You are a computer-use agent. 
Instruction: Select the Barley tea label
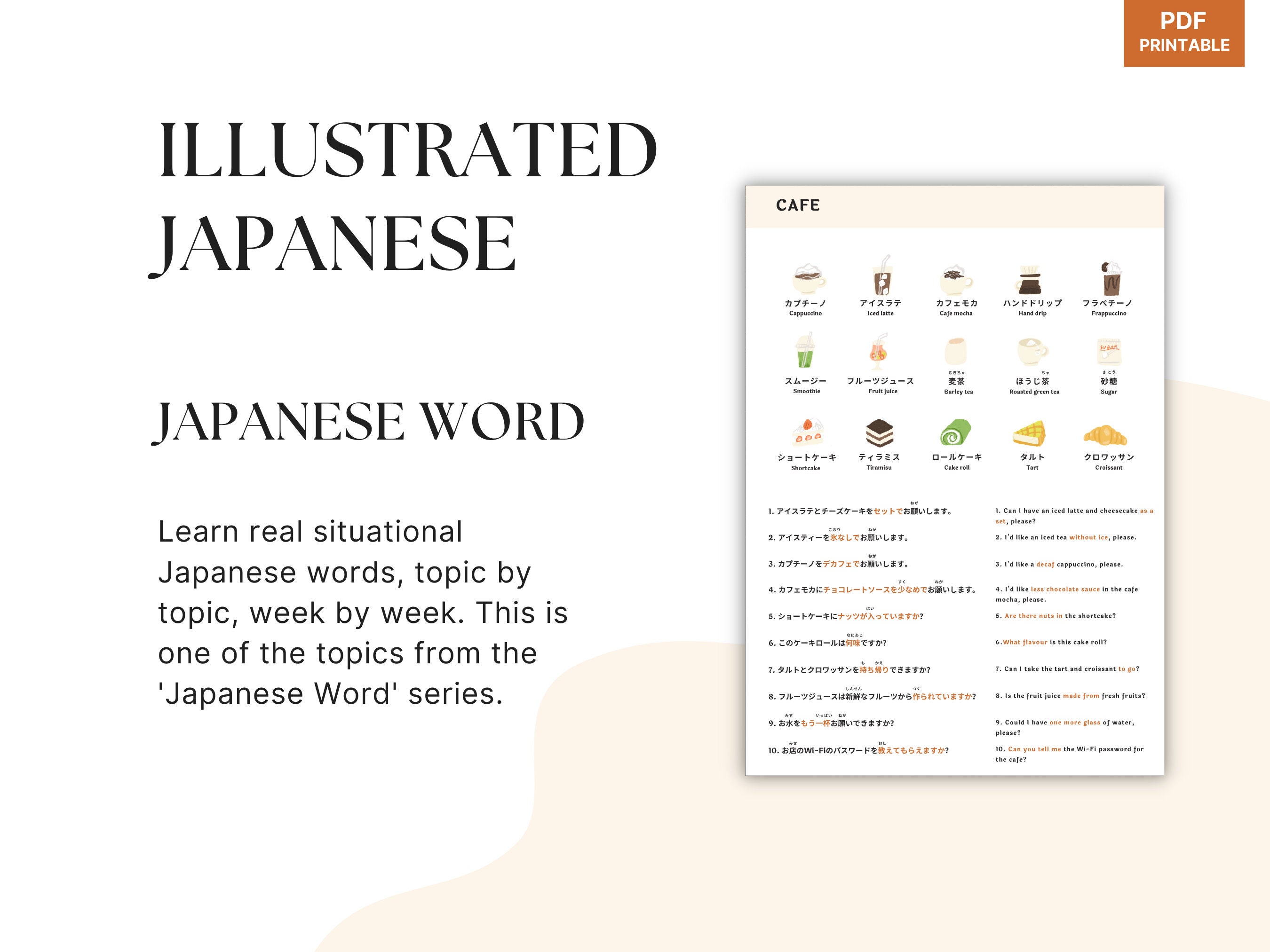pos(958,391)
